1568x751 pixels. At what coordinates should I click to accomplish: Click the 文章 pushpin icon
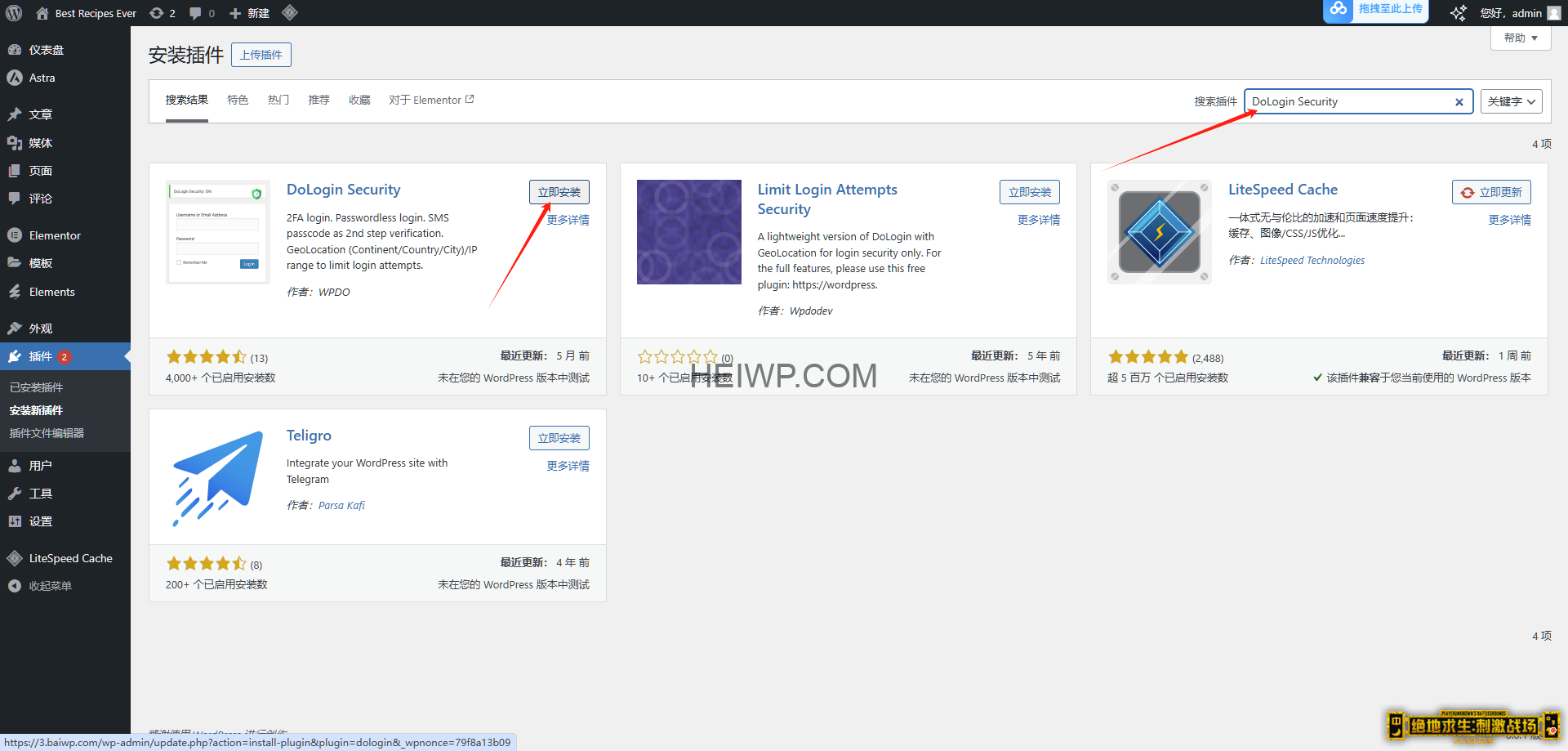[x=15, y=114]
